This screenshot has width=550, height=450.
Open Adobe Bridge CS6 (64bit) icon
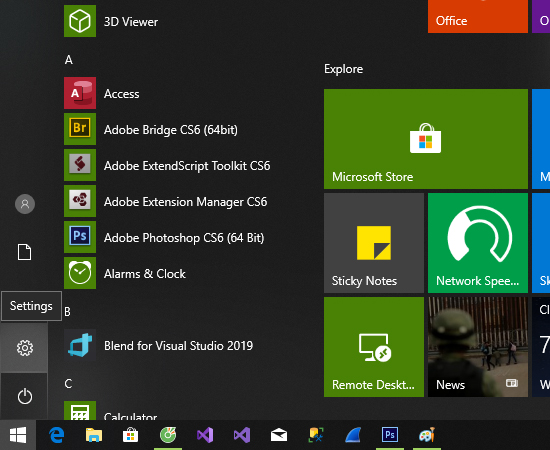tap(80, 129)
